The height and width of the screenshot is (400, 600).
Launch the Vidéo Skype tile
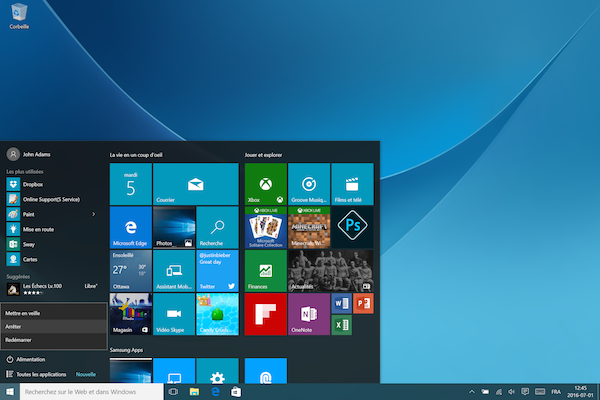click(174, 314)
